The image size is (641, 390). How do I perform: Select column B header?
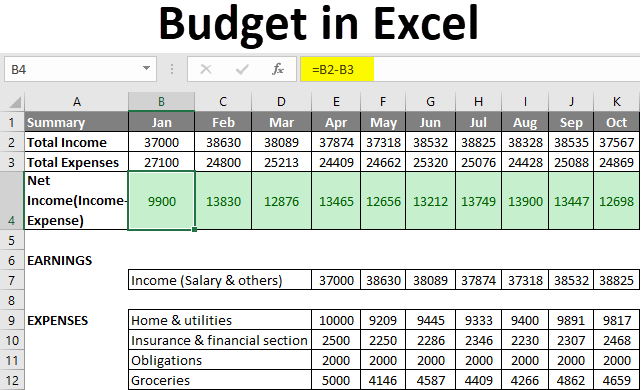point(161,101)
